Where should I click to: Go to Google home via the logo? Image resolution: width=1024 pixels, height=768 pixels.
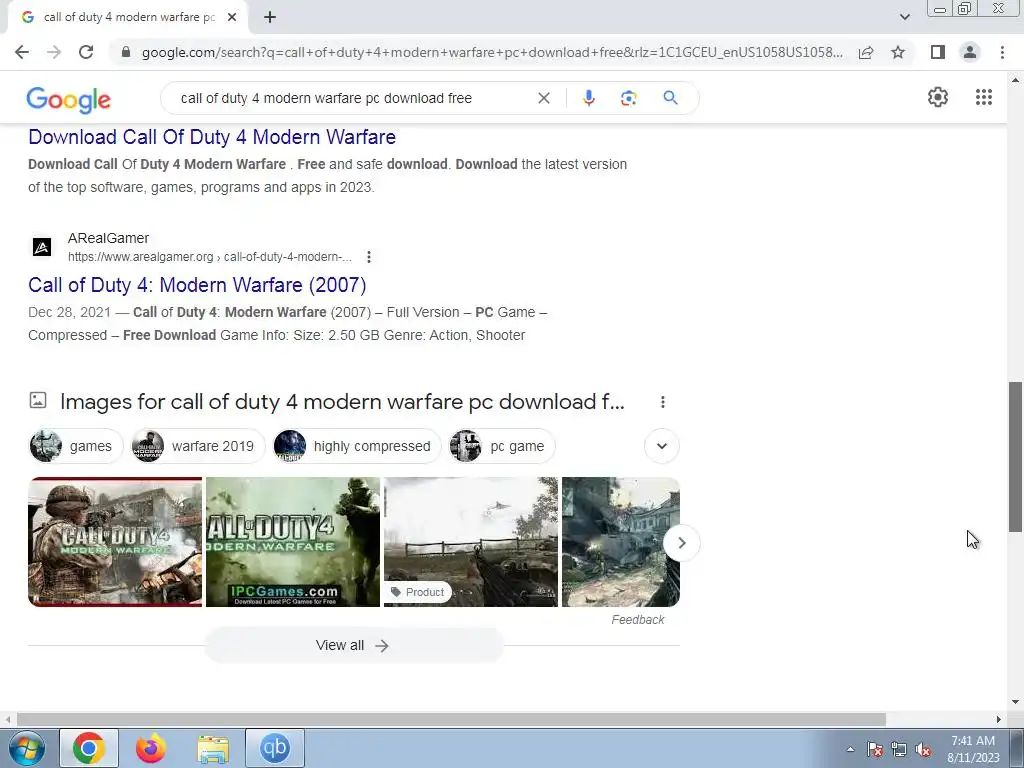click(x=69, y=99)
